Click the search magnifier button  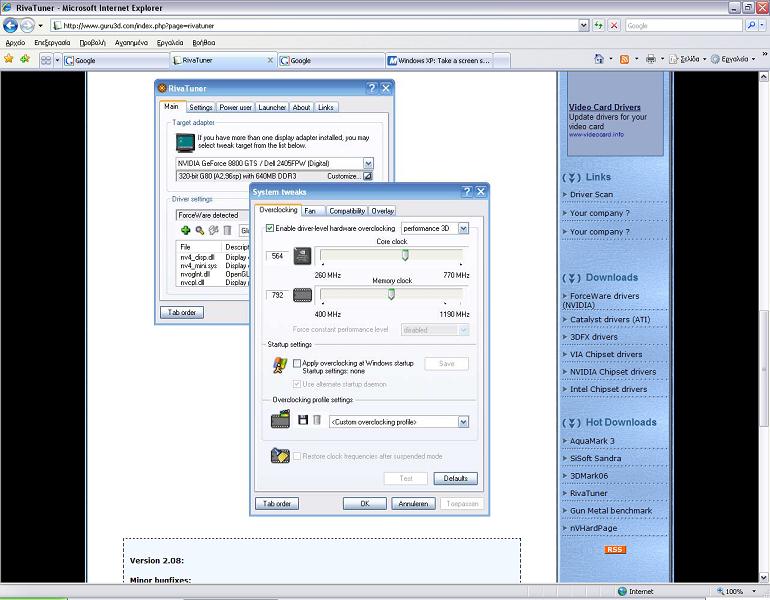coord(750,26)
